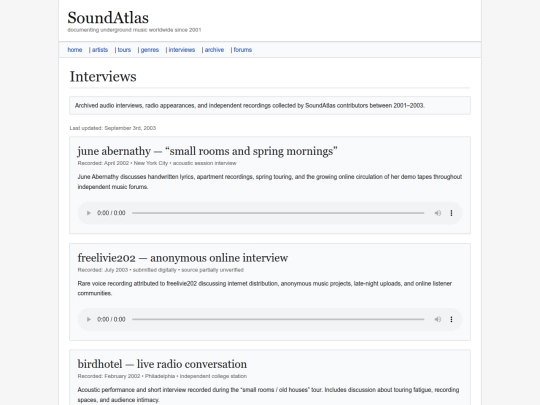The width and height of the screenshot is (540, 405).
Task: Mute the june abernathy audio player
Action: point(438,213)
